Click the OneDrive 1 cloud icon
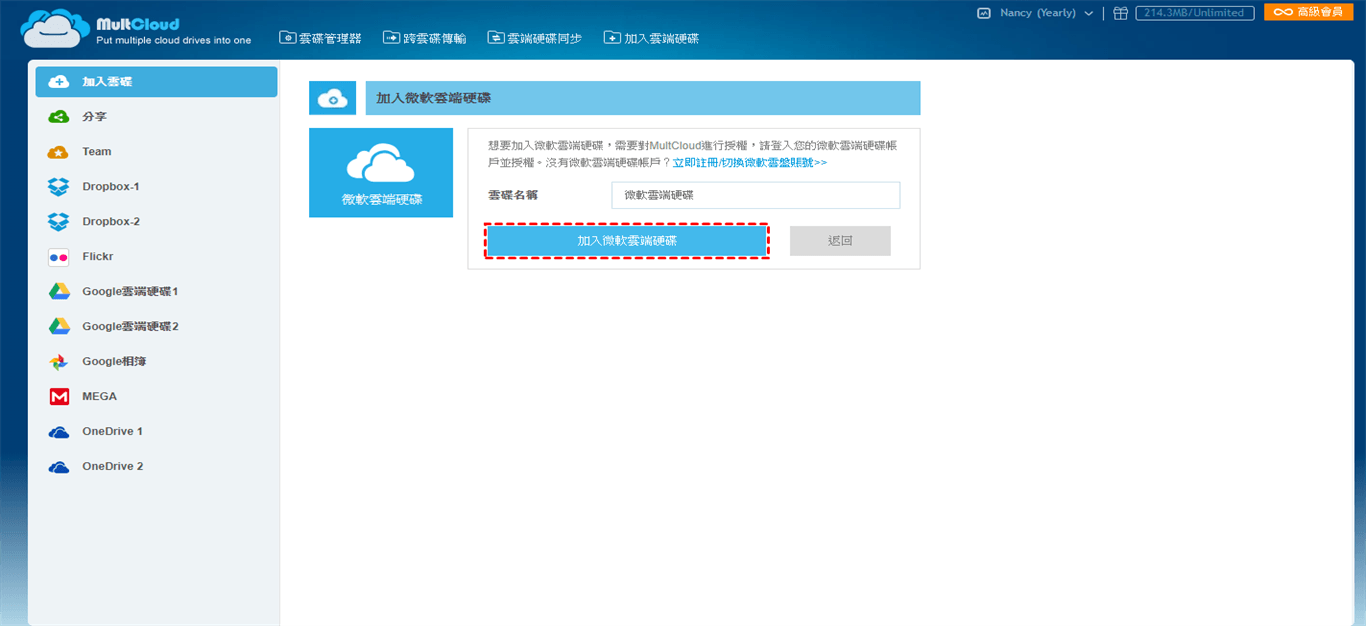Viewport: 1366px width, 626px height. [59, 432]
